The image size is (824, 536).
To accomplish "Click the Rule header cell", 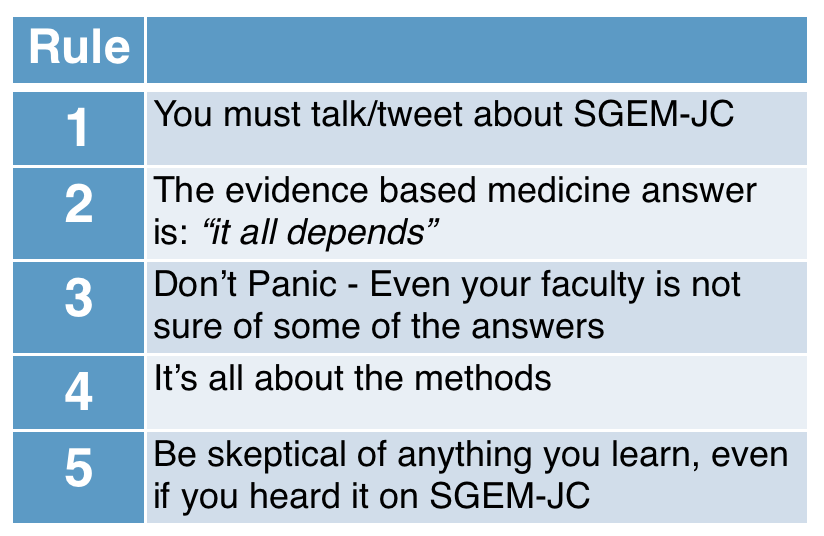I will (x=78, y=50).
